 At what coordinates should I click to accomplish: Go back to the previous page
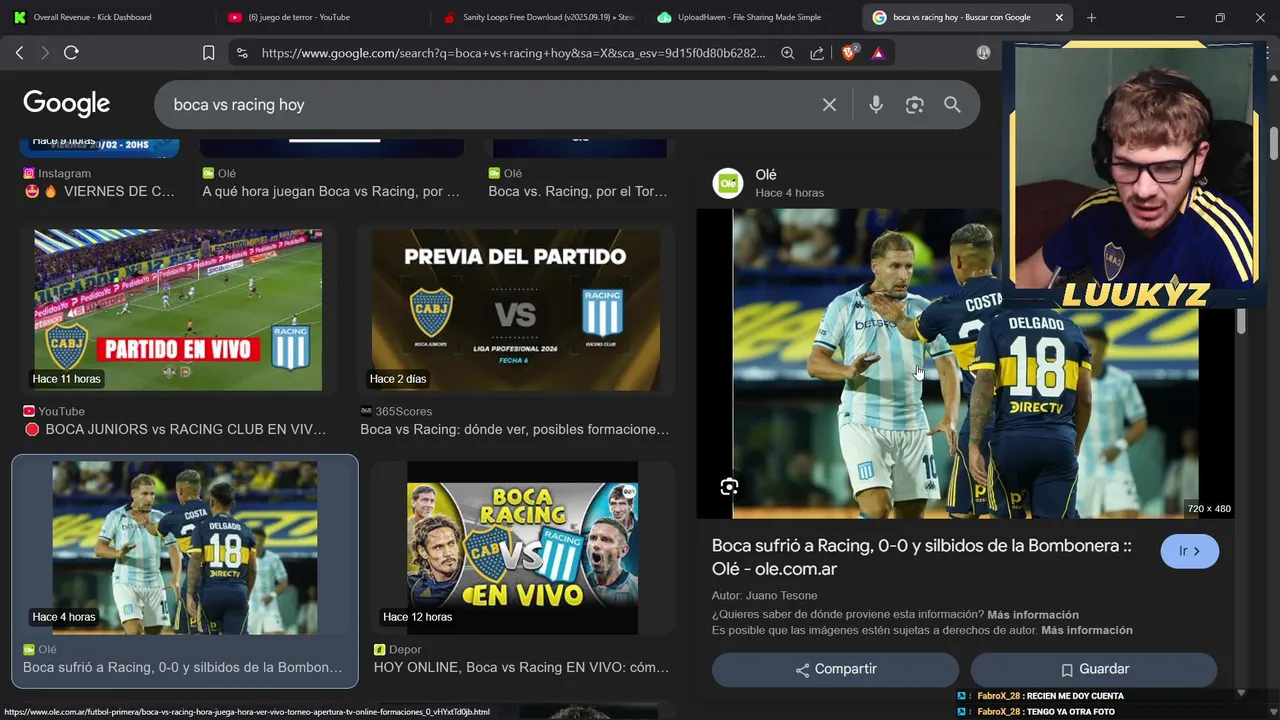pos(19,53)
